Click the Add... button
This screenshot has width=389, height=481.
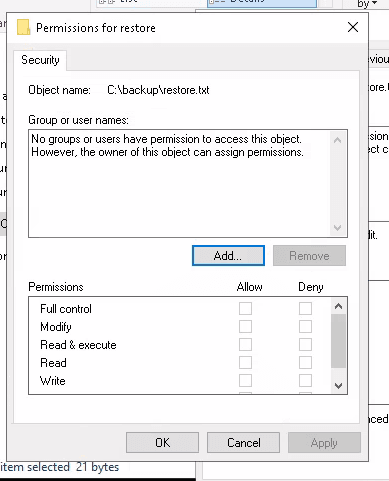click(228, 256)
